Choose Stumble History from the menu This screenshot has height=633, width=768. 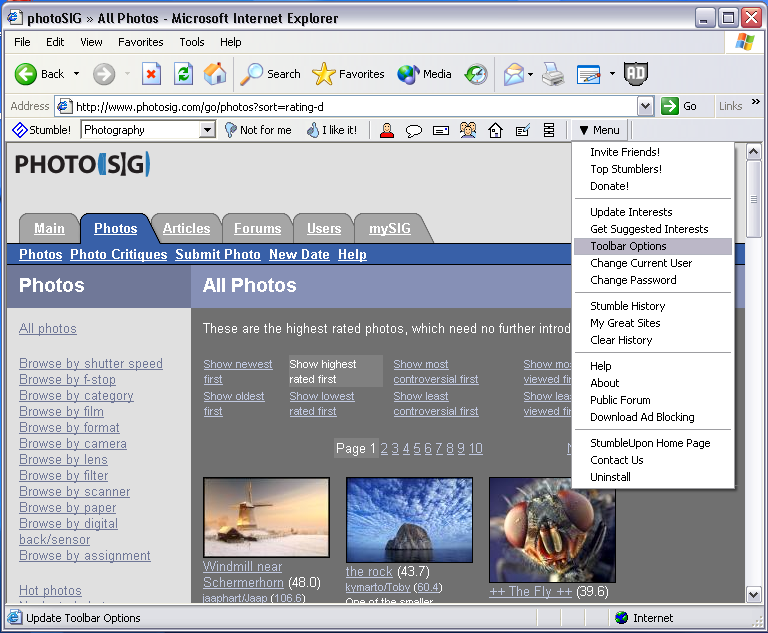[652, 306]
